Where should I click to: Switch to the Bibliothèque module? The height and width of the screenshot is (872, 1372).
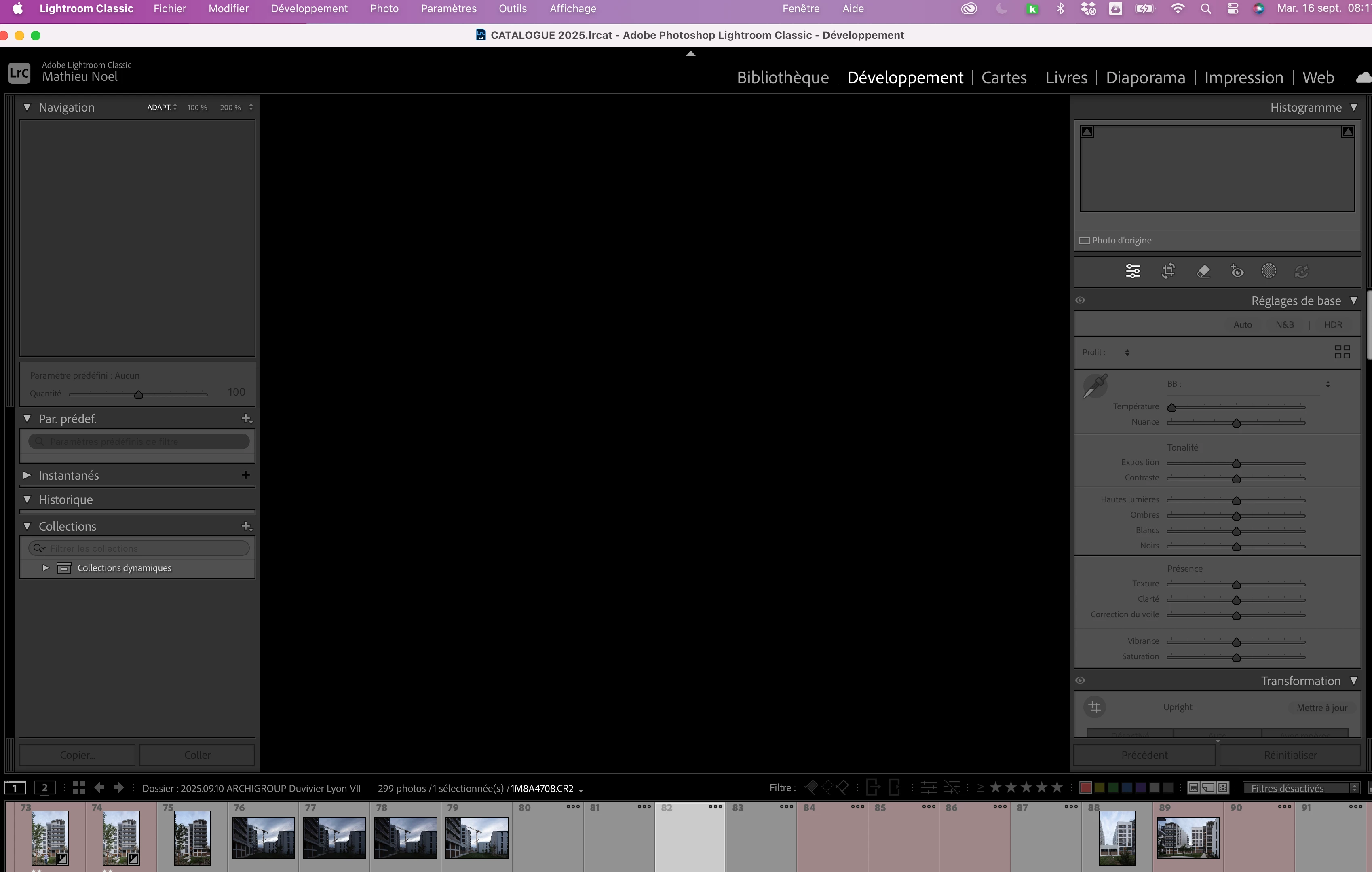pyautogui.click(x=782, y=78)
